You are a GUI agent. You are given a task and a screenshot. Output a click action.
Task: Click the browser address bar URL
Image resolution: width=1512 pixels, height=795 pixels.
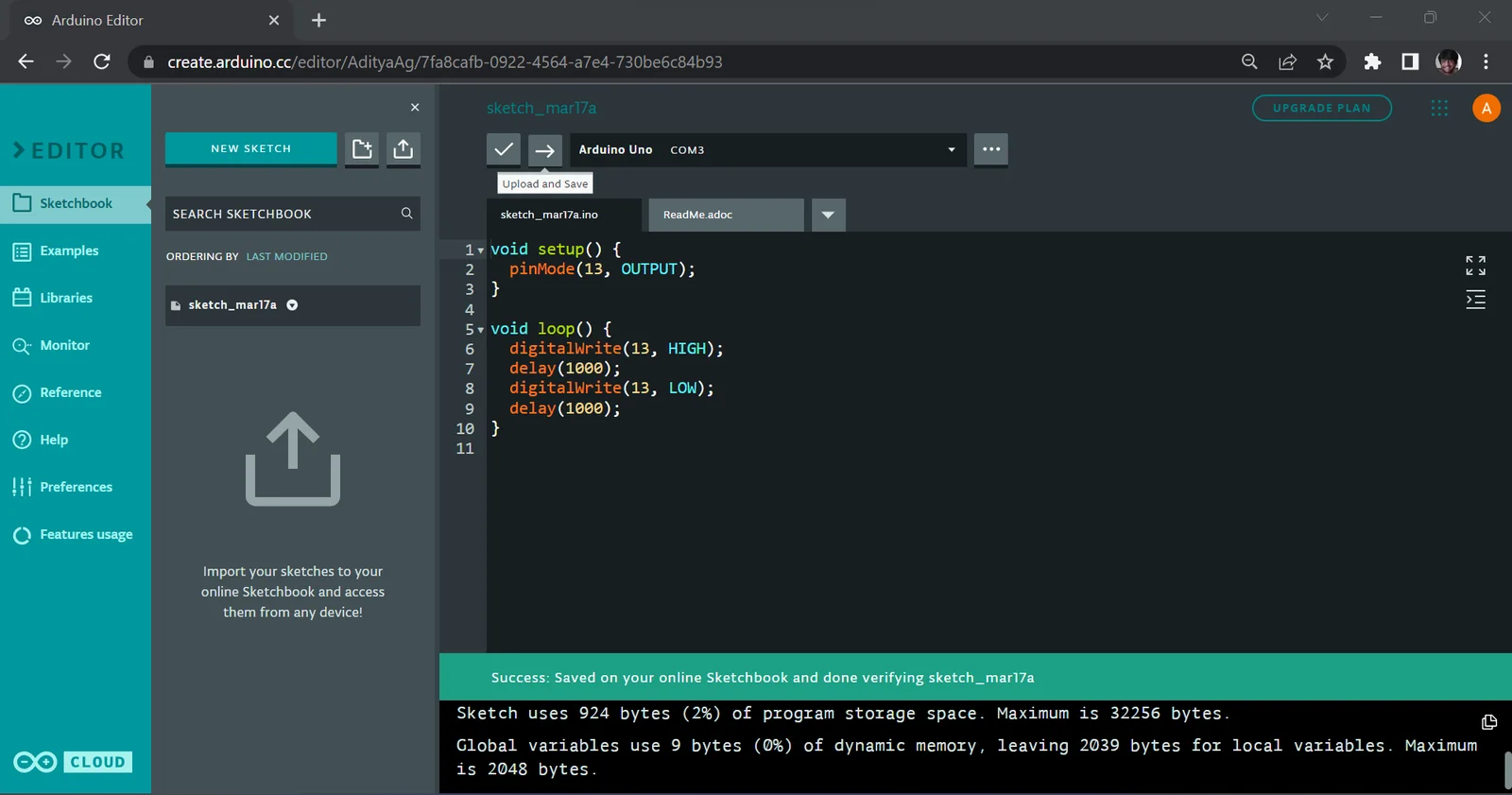pos(445,61)
